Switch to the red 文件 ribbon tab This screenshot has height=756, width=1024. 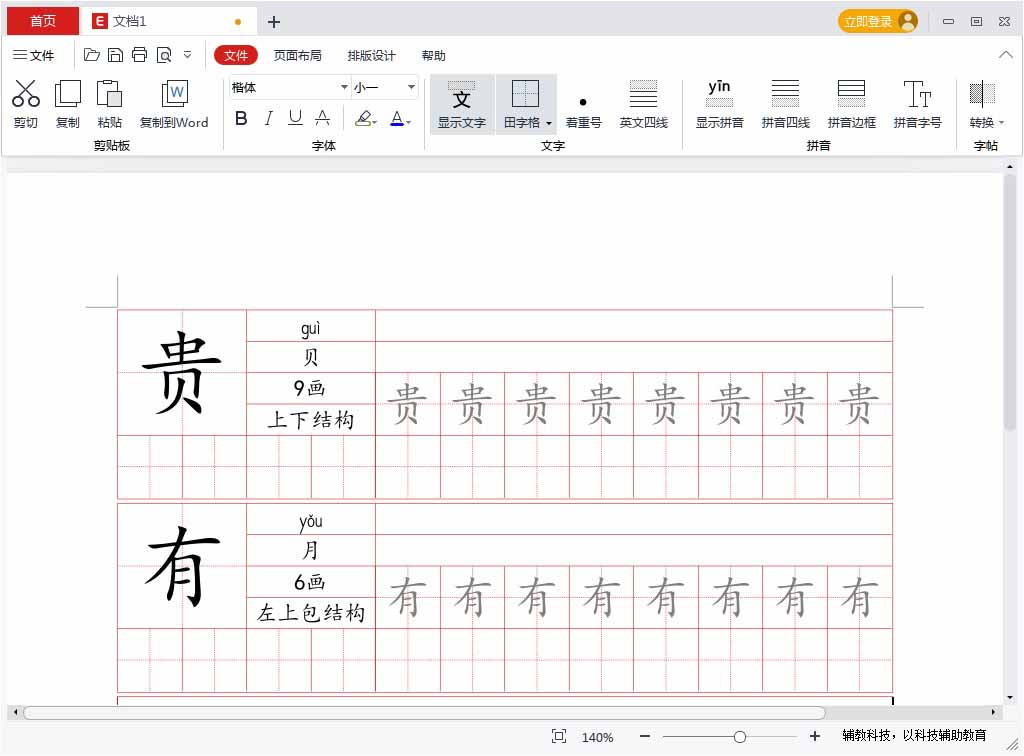236,55
